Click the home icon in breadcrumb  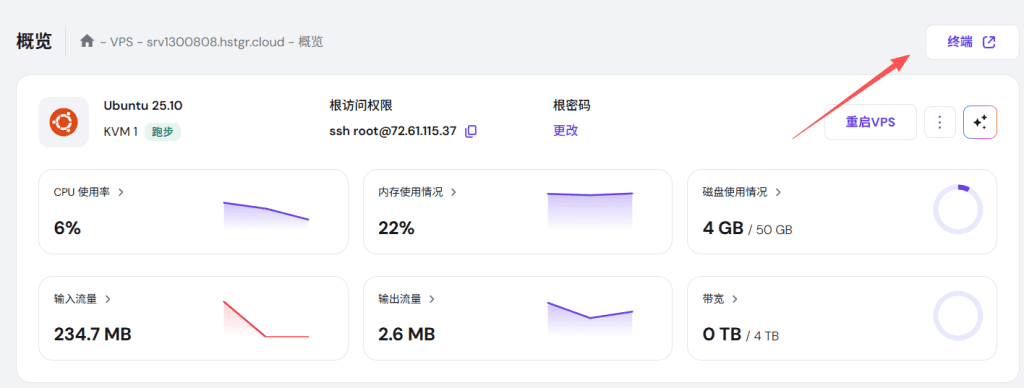(87, 41)
